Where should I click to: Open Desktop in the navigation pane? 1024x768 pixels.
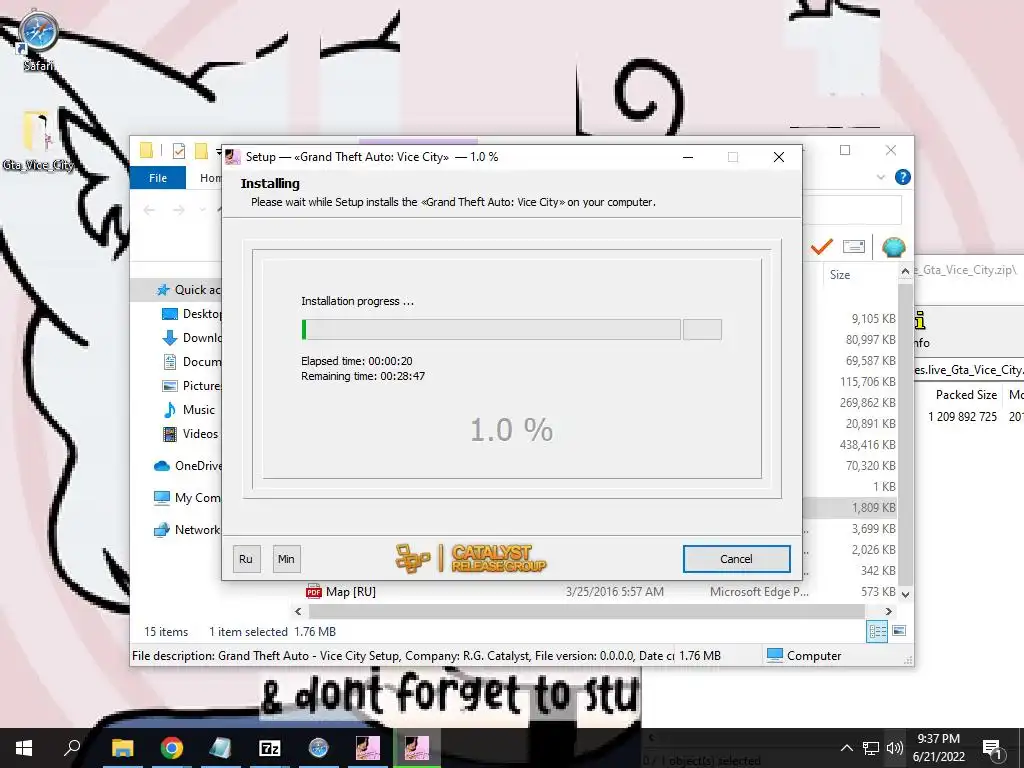[192, 314]
